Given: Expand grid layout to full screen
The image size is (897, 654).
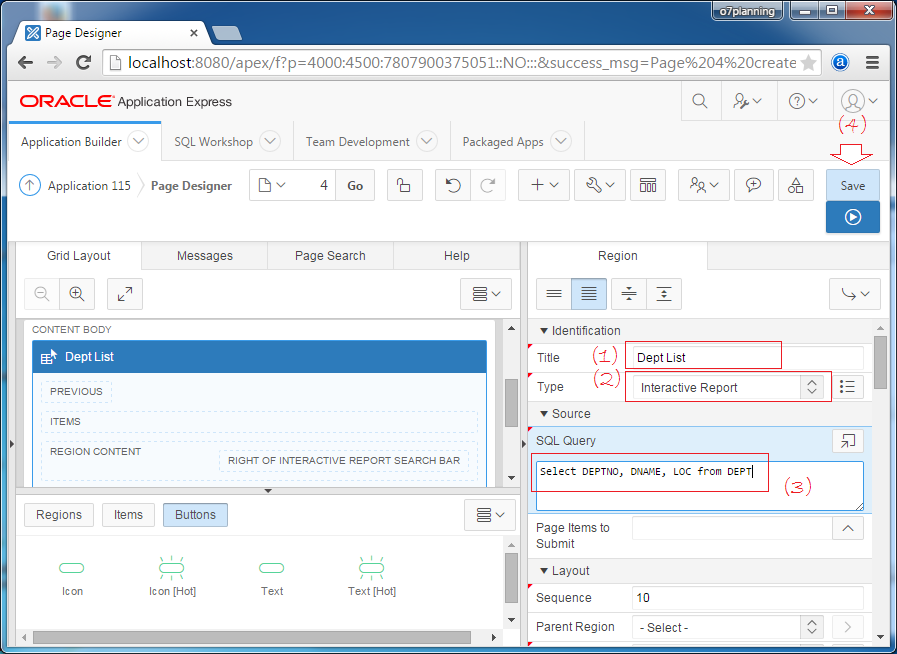Looking at the screenshot, I should coord(125,294).
